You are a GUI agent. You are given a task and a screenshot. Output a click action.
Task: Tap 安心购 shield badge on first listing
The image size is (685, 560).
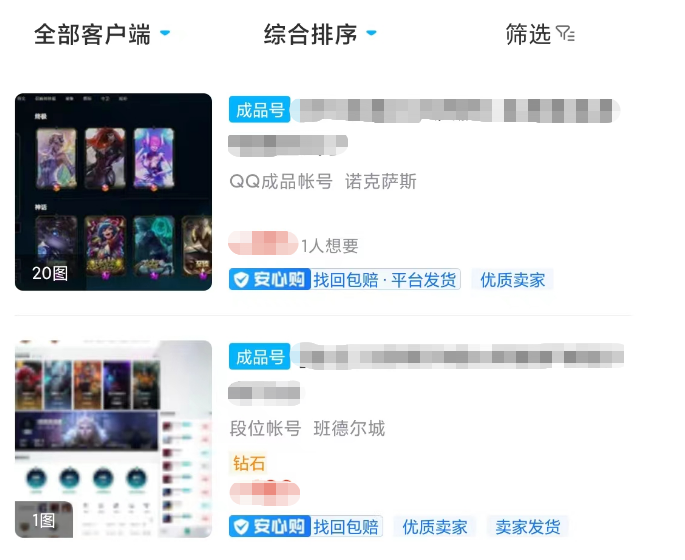pyautogui.click(x=270, y=279)
